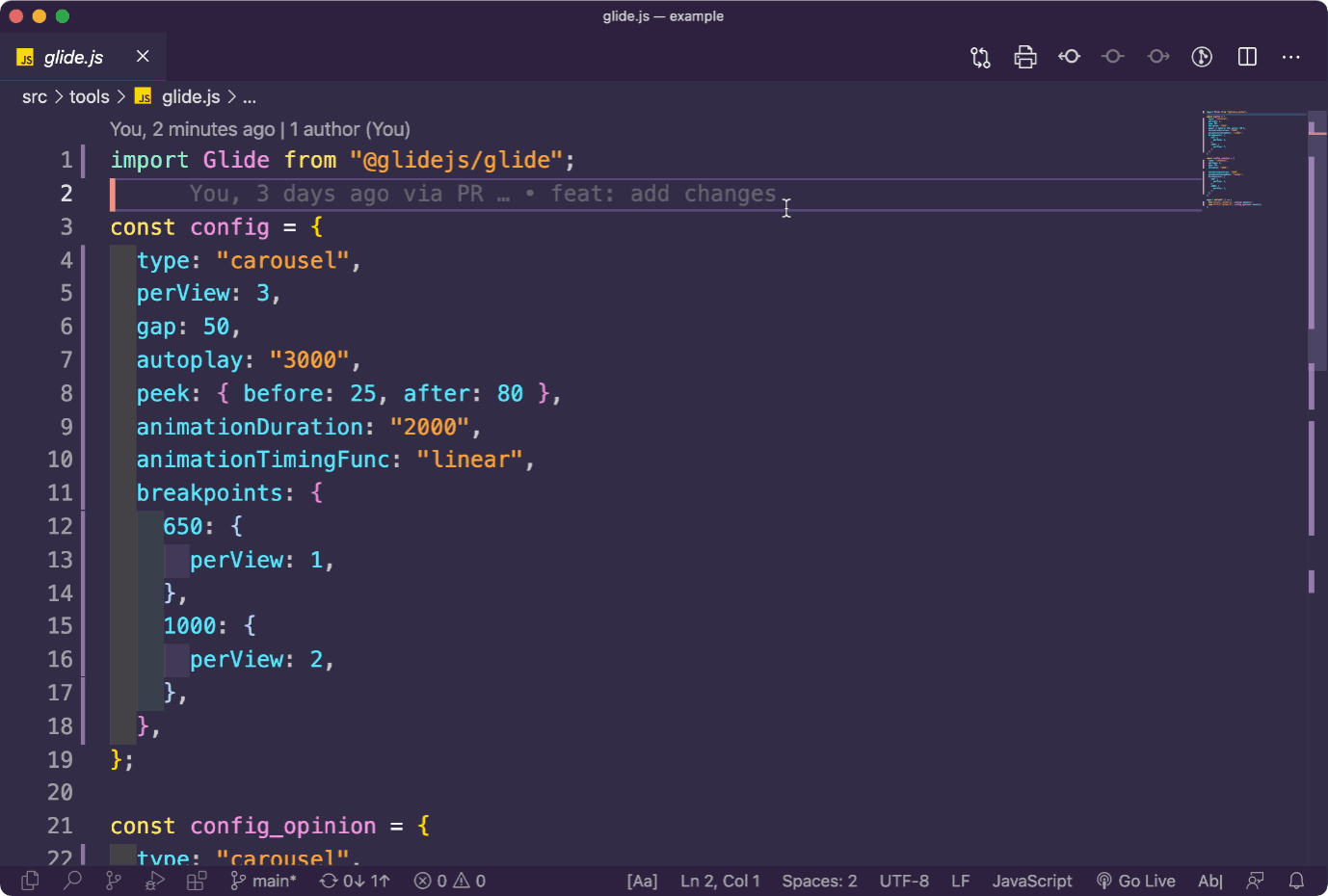Open the More Actions ellipsis menu
This screenshot has width=1328, height=896.
1291,57
